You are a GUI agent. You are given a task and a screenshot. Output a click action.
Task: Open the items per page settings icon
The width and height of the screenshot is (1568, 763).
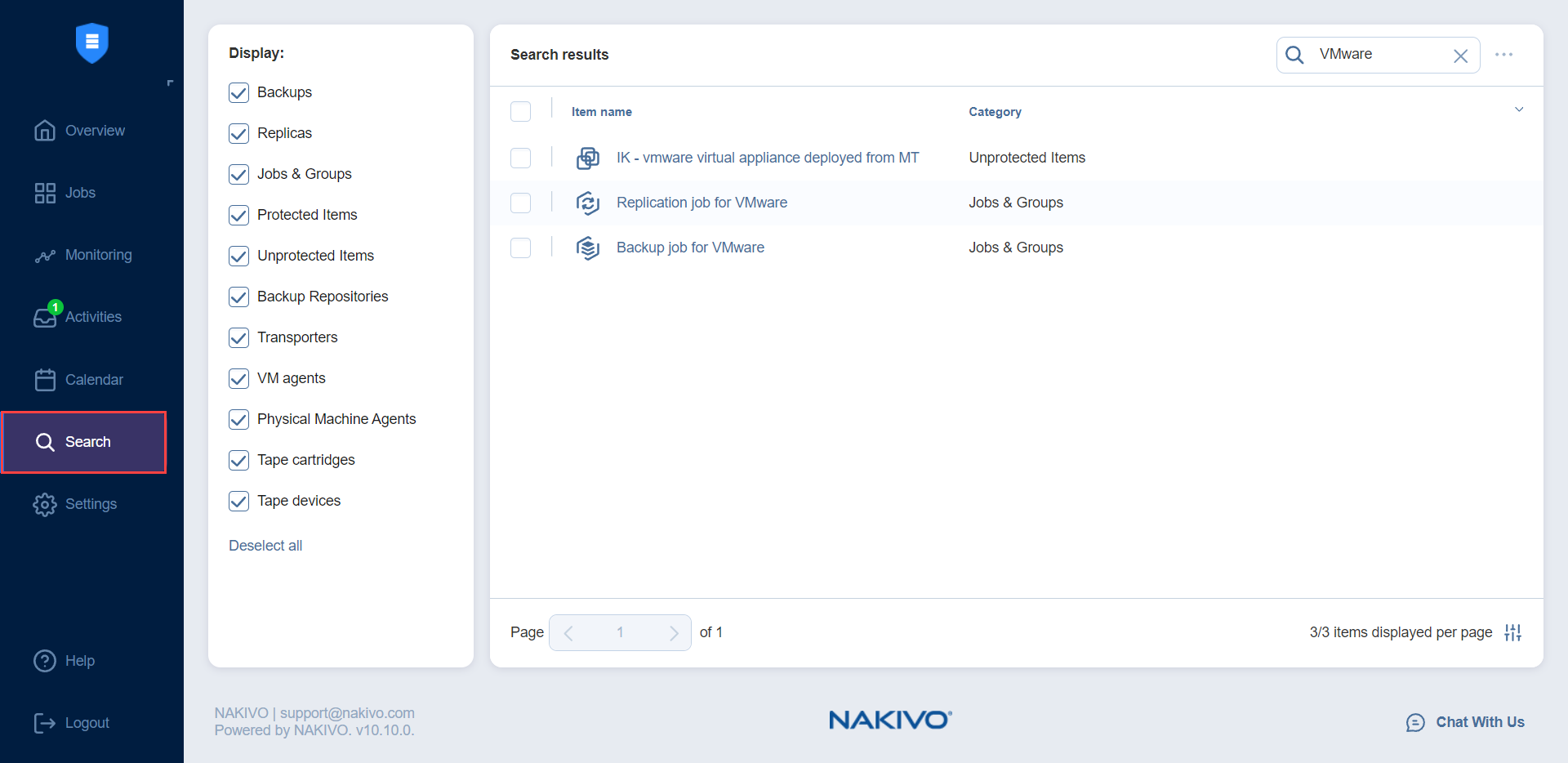click(x=1513, y=632)
